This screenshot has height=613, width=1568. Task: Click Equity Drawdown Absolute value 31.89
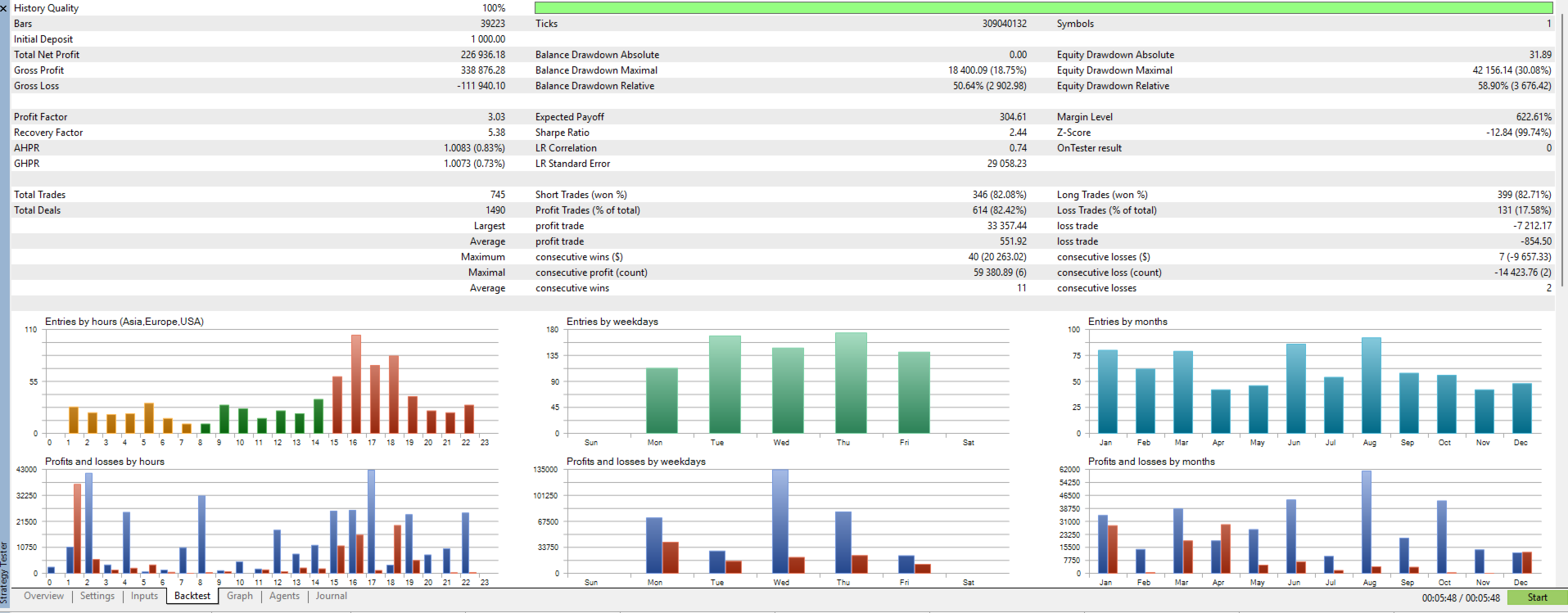click(1540, 55)
